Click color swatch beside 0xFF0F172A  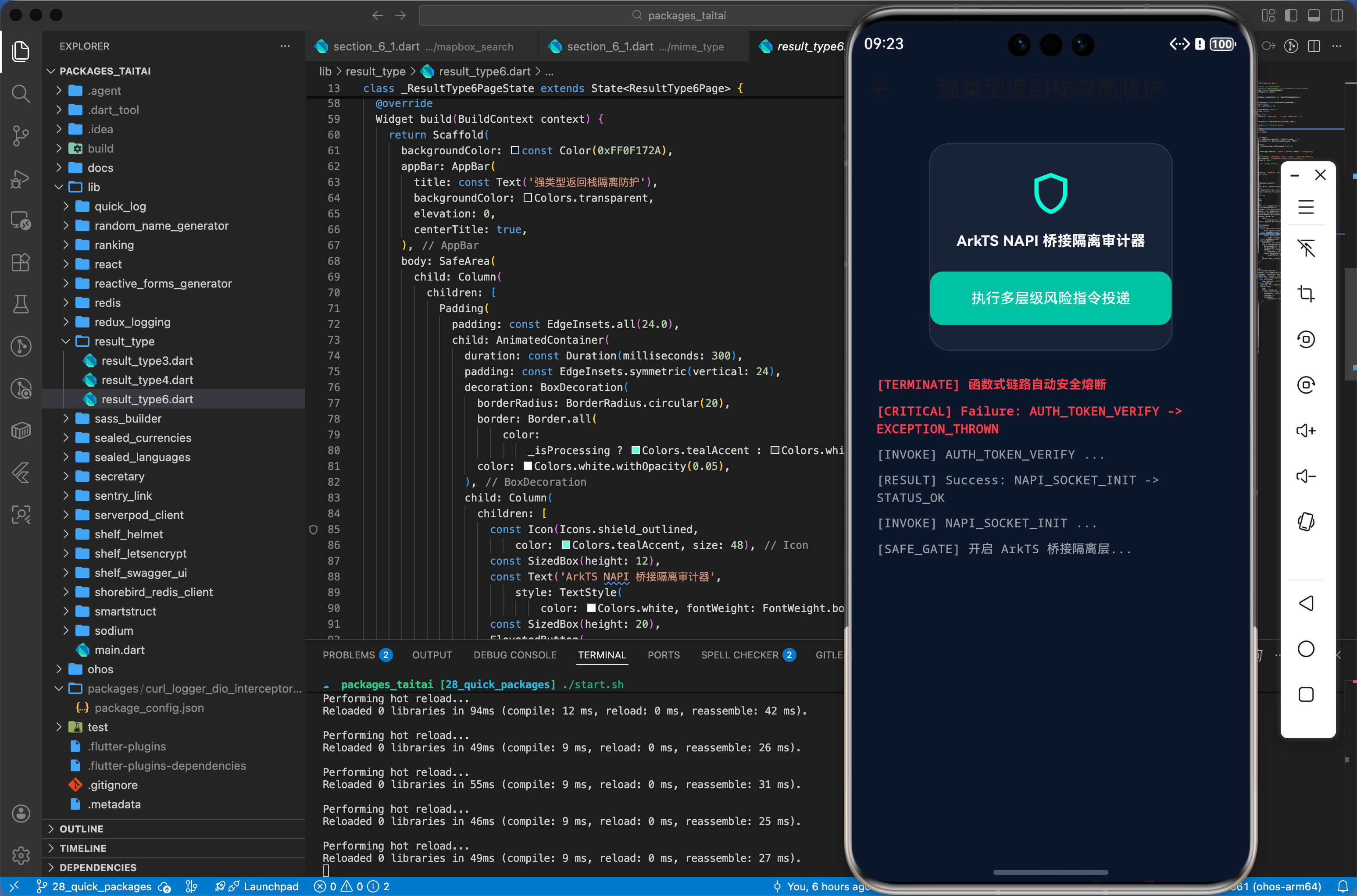[x=515, y=150]
